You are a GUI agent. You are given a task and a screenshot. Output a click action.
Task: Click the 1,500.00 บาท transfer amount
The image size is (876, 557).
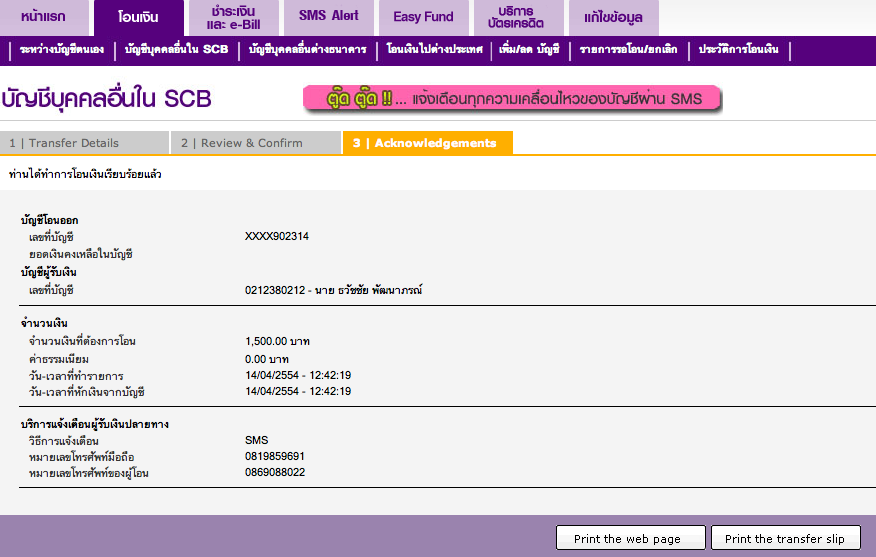point(277,341)
